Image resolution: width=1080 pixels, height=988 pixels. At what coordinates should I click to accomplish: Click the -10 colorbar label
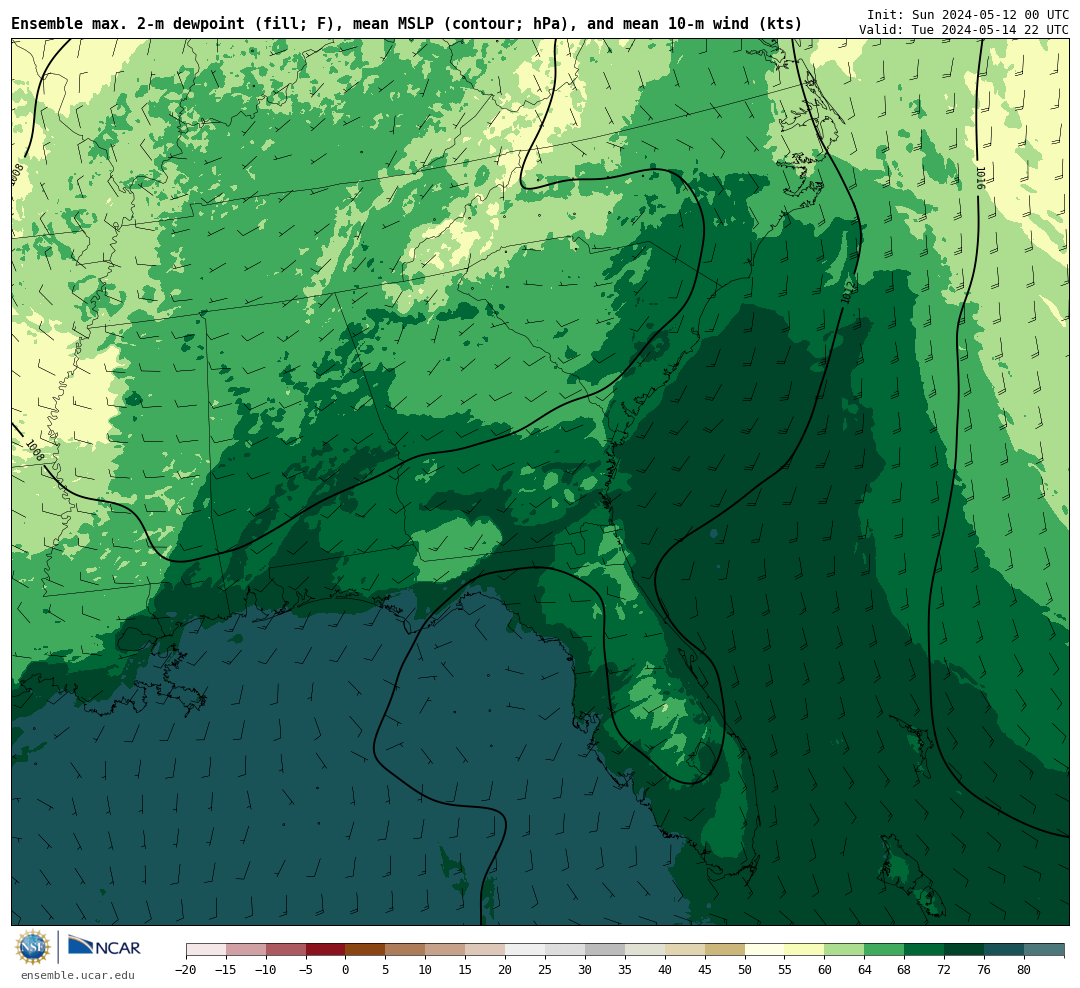(266, 969)
